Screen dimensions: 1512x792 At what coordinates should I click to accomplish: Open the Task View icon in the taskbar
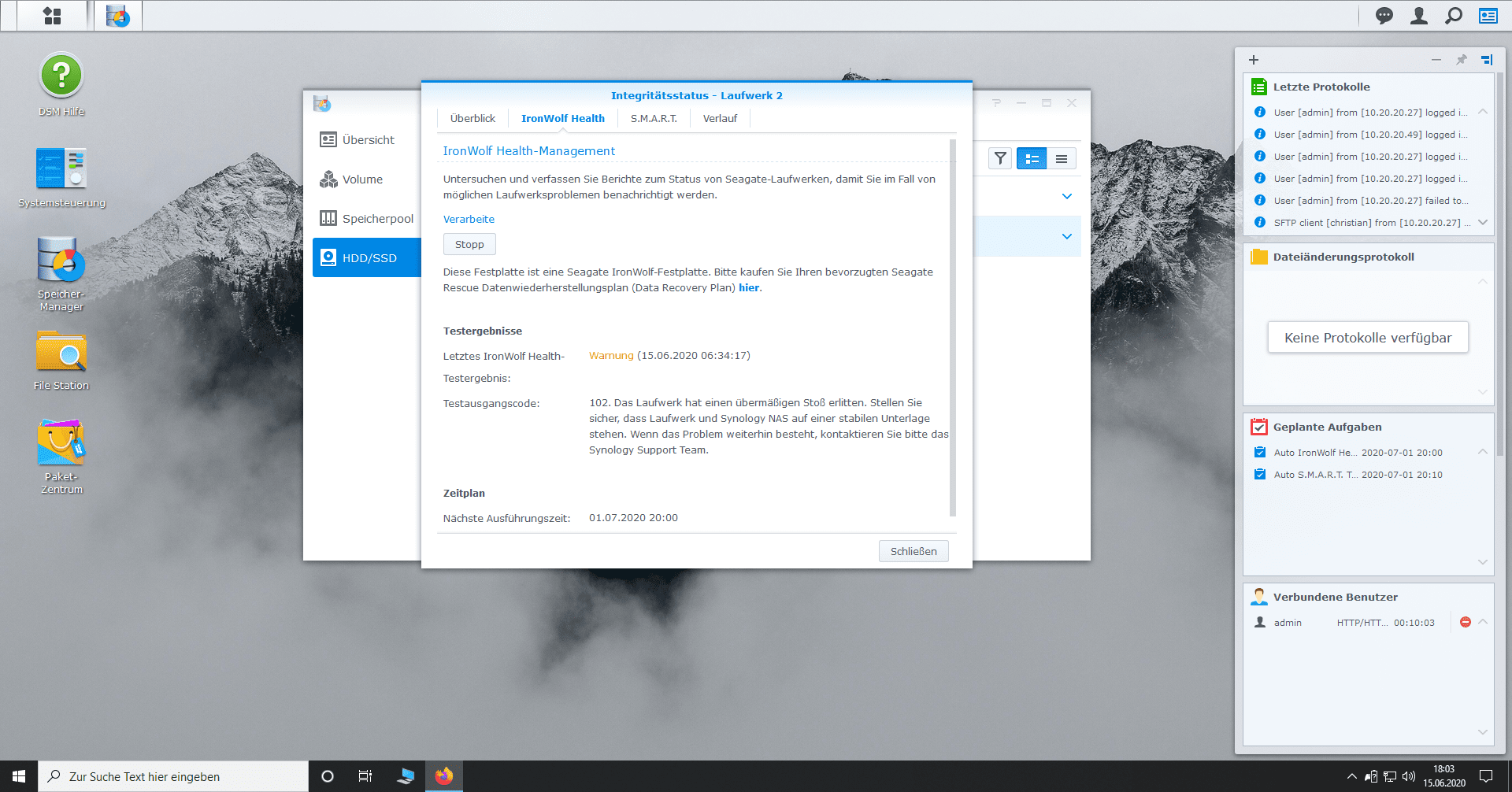coord(365,776)
